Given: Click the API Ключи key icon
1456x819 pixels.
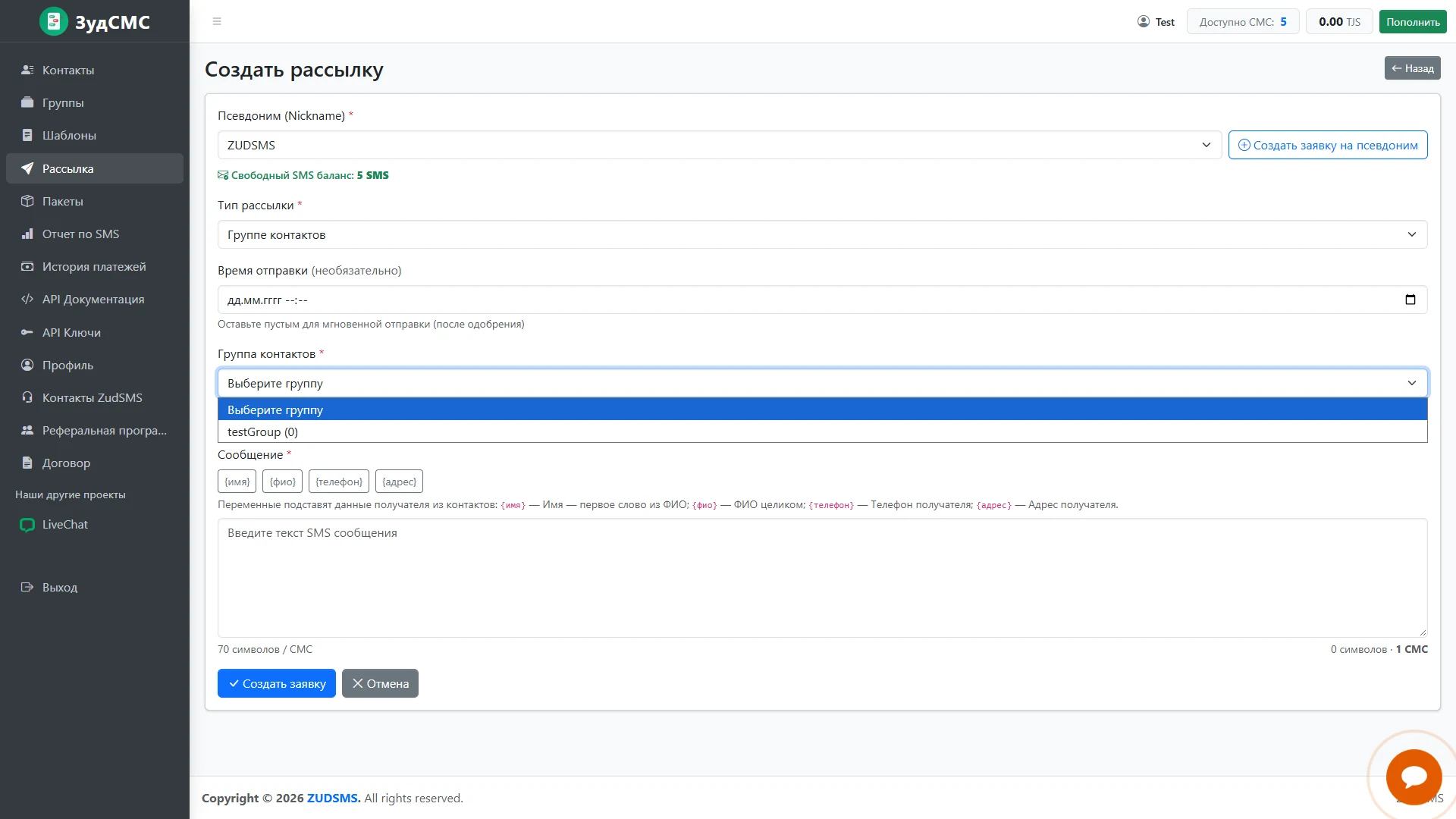Looking at the screenshot, I should pyautogui.click(x=27, y=332).
